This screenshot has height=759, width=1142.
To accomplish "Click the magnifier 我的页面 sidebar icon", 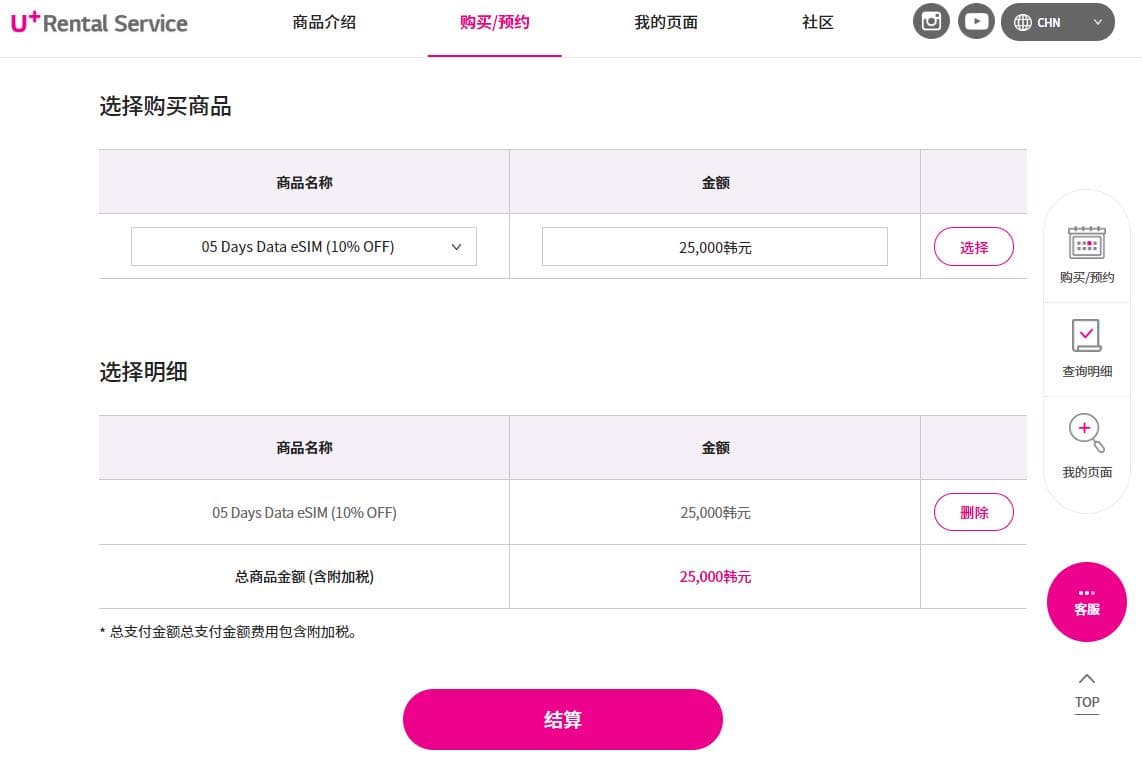I will click(x=1087, y=433).
